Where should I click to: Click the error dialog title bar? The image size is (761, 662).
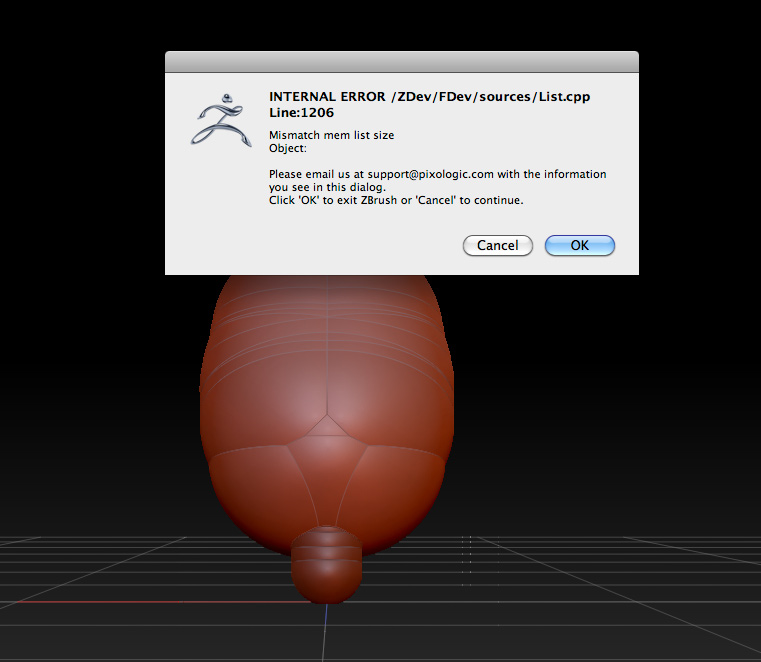tap(402, 62)
